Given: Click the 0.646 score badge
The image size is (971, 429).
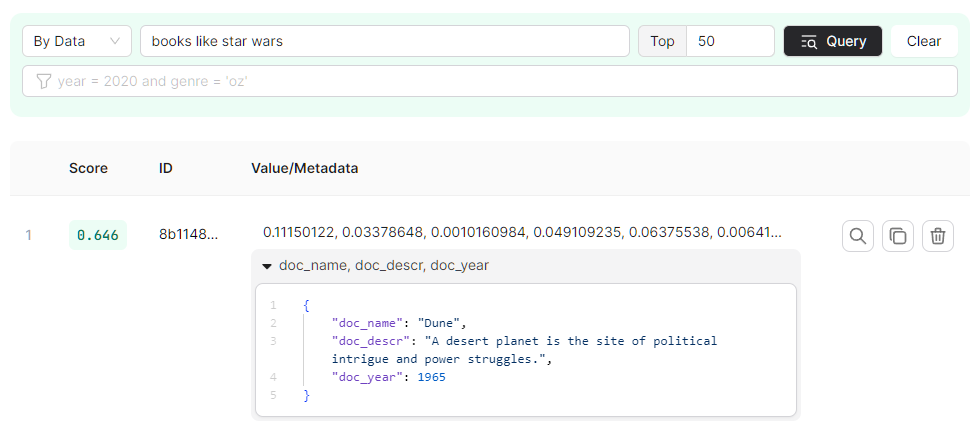Looking at the screenshot, I should [98, 235].
